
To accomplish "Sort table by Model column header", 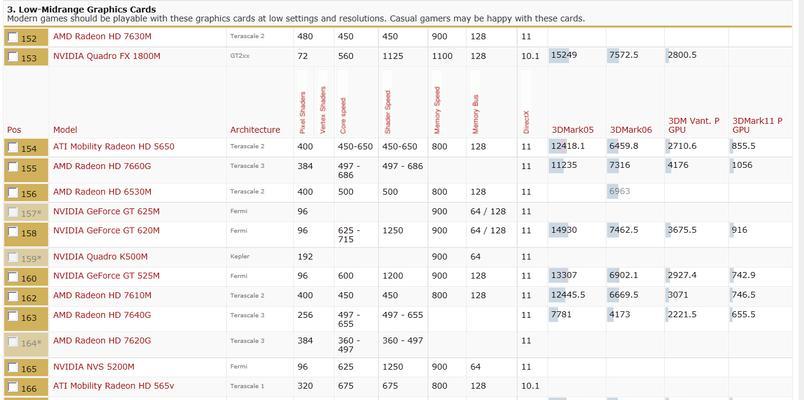I will point(65,130).
